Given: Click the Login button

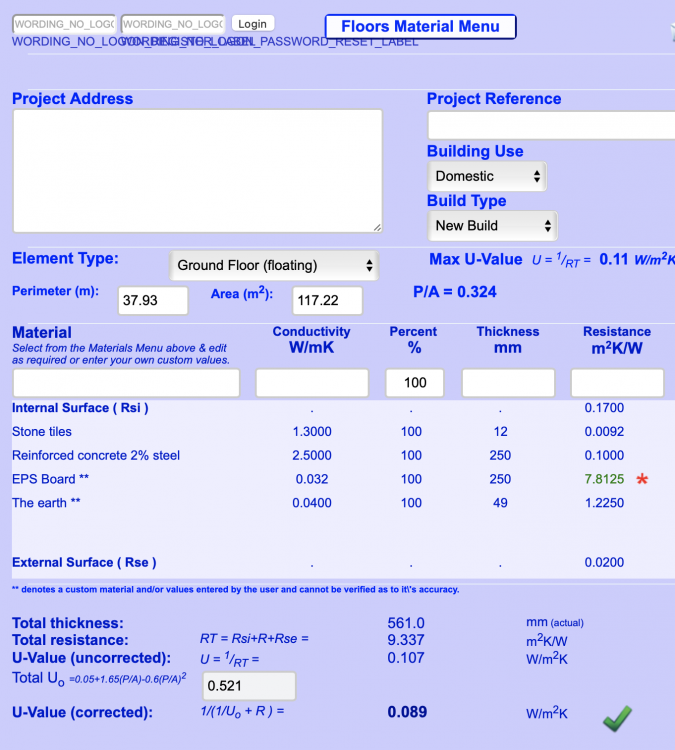Looking at the screenshot, I should click(253, 23).
